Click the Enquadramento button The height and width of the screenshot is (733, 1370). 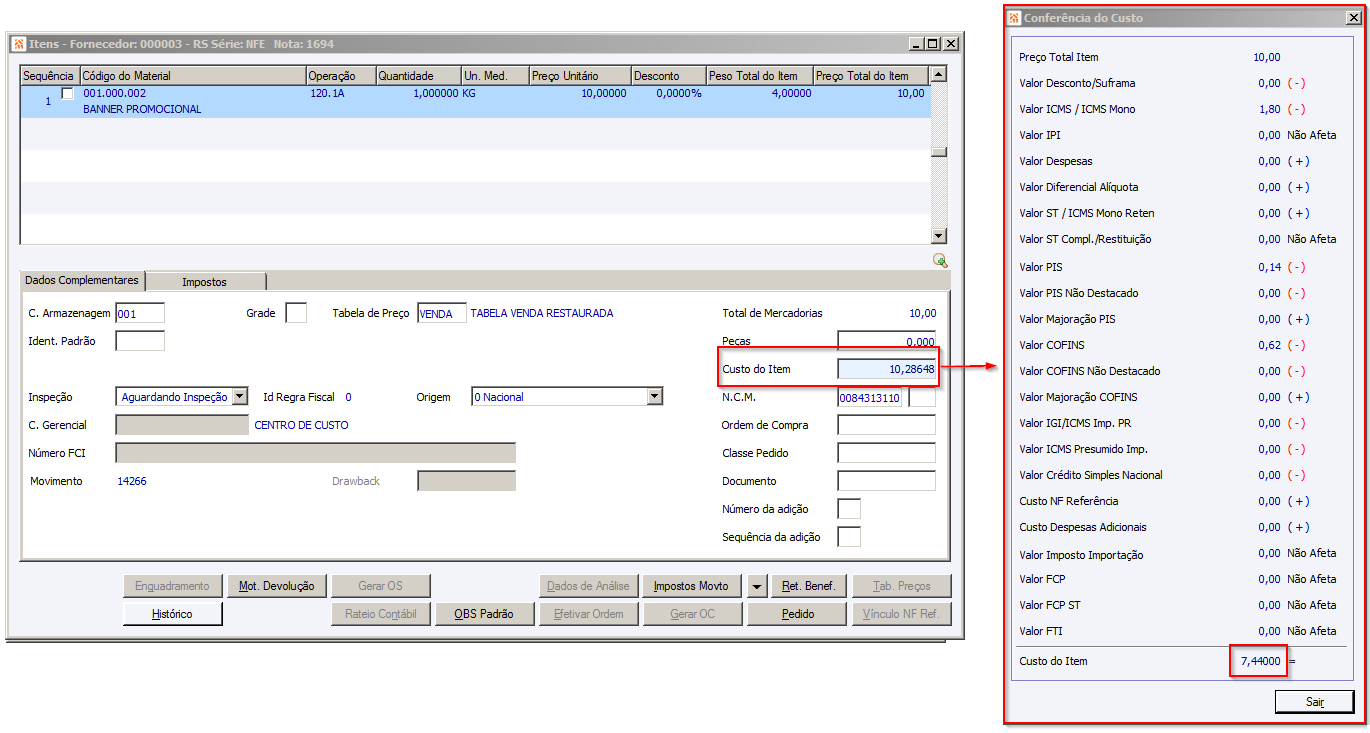tap(172, 586)
